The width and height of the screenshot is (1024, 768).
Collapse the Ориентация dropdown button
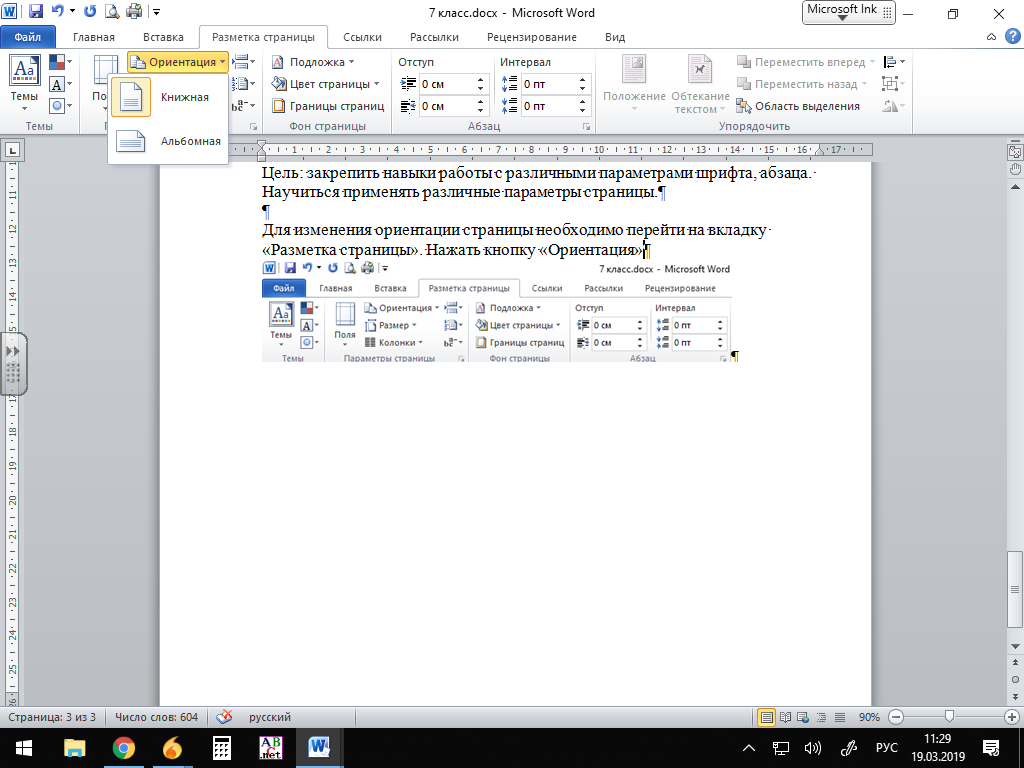click(178, 62)
